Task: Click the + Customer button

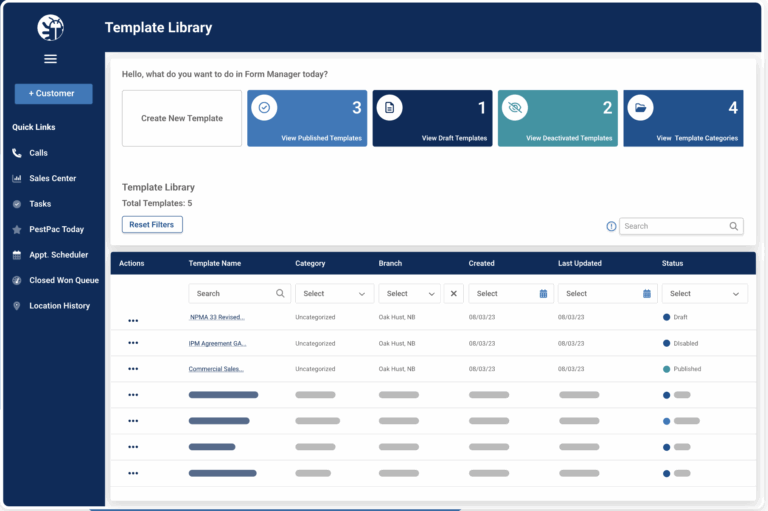Action: tap(53, 93)
